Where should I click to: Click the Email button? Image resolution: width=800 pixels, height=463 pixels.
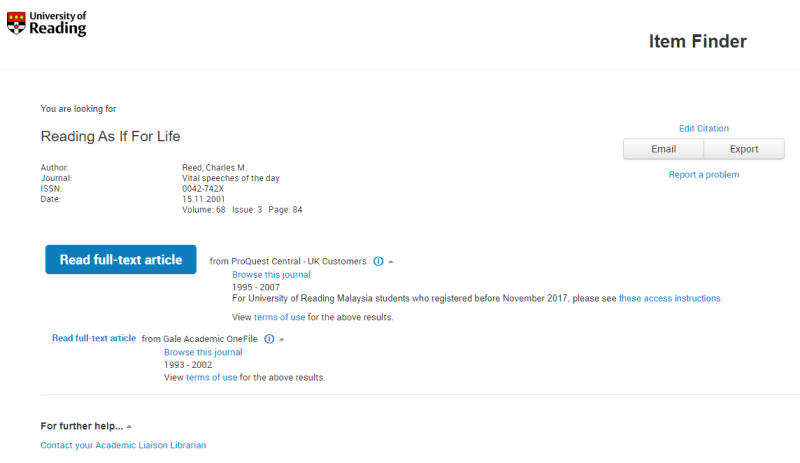point(663,149)
